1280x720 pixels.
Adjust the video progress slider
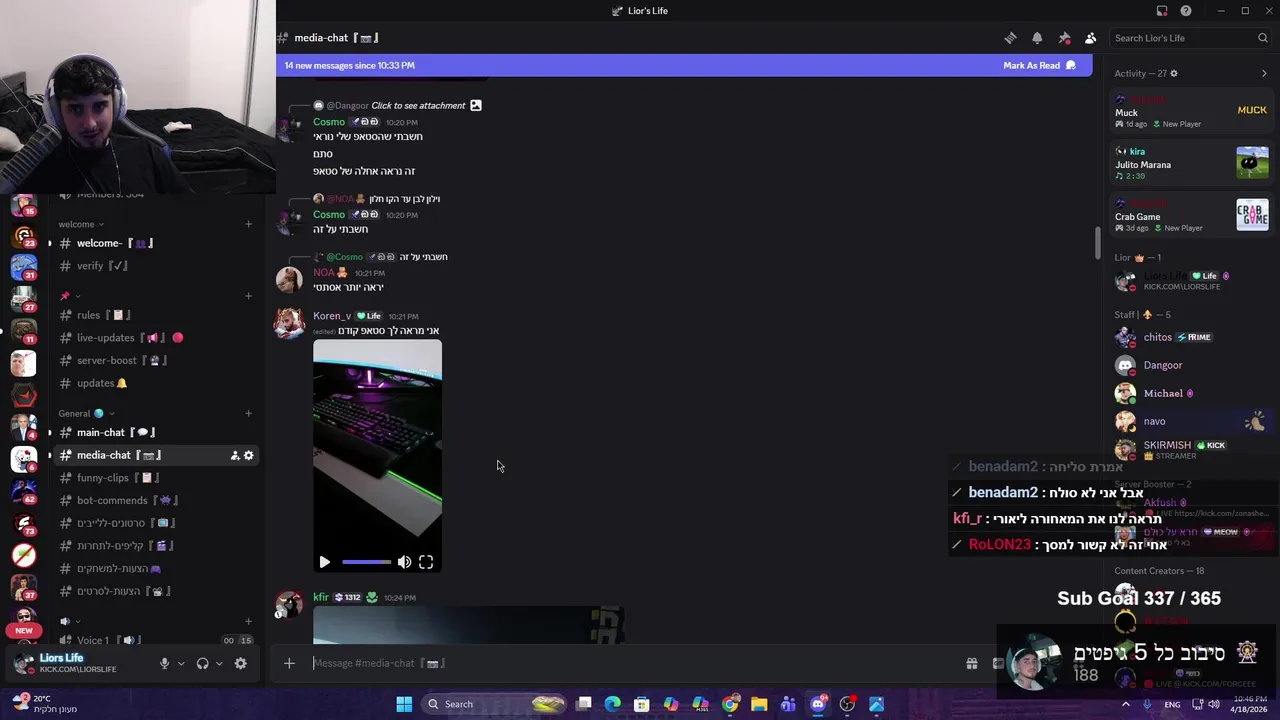click(x=366, y=562)
